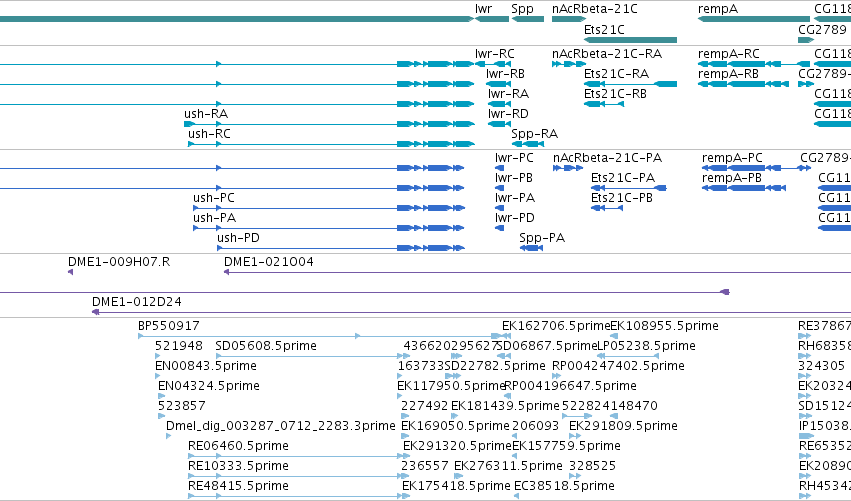Select the DME1-009H07.R clone label

coord(119,262)
